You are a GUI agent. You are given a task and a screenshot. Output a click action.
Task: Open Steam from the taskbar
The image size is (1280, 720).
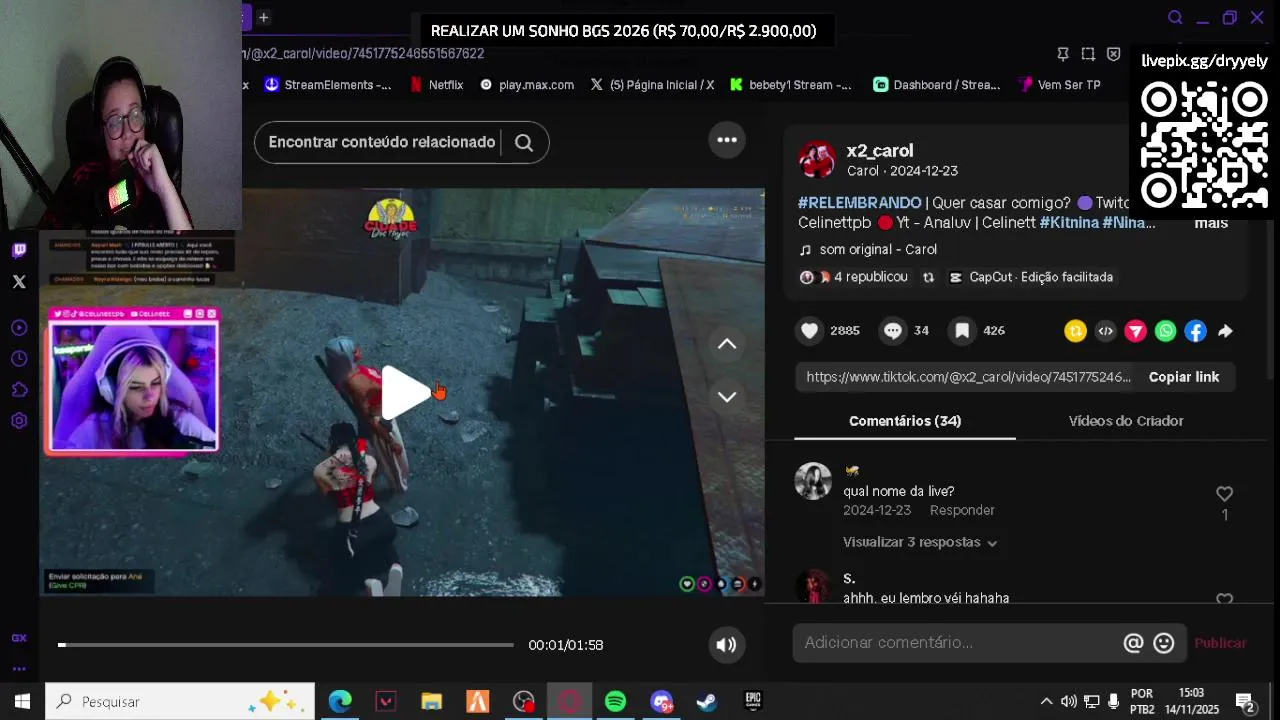point(706,702)
